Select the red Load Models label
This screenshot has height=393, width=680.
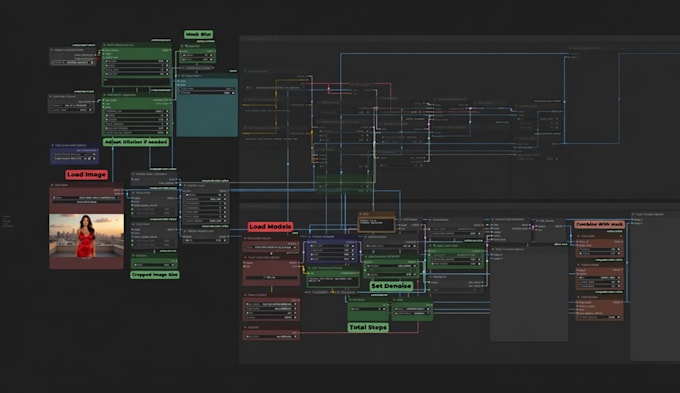pyautogui.click(x=270, y=226)
